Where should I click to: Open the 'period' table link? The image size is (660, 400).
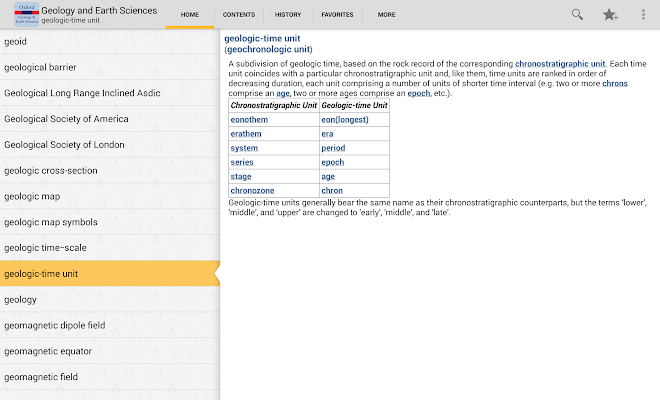point(333,148)
